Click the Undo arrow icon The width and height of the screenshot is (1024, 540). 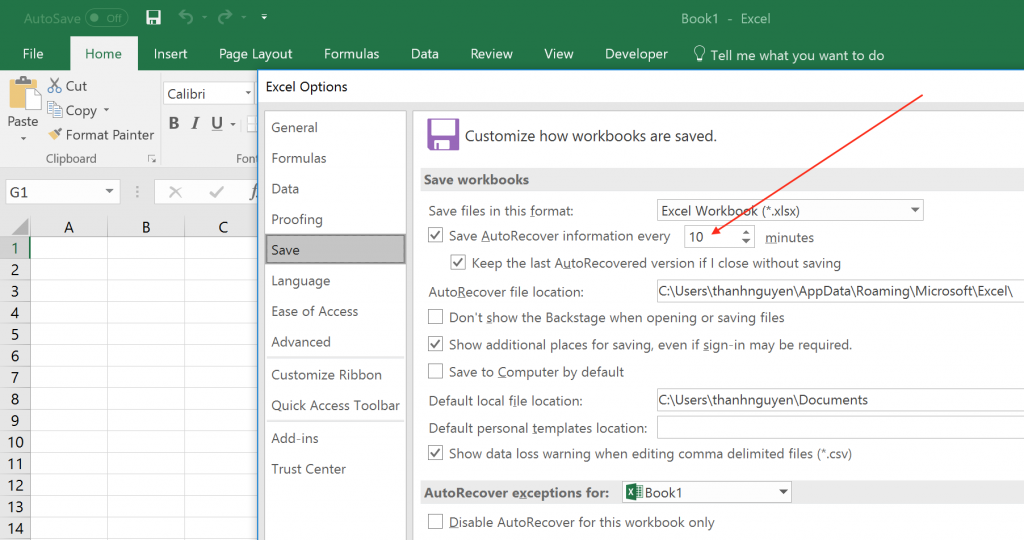point(186,18)
